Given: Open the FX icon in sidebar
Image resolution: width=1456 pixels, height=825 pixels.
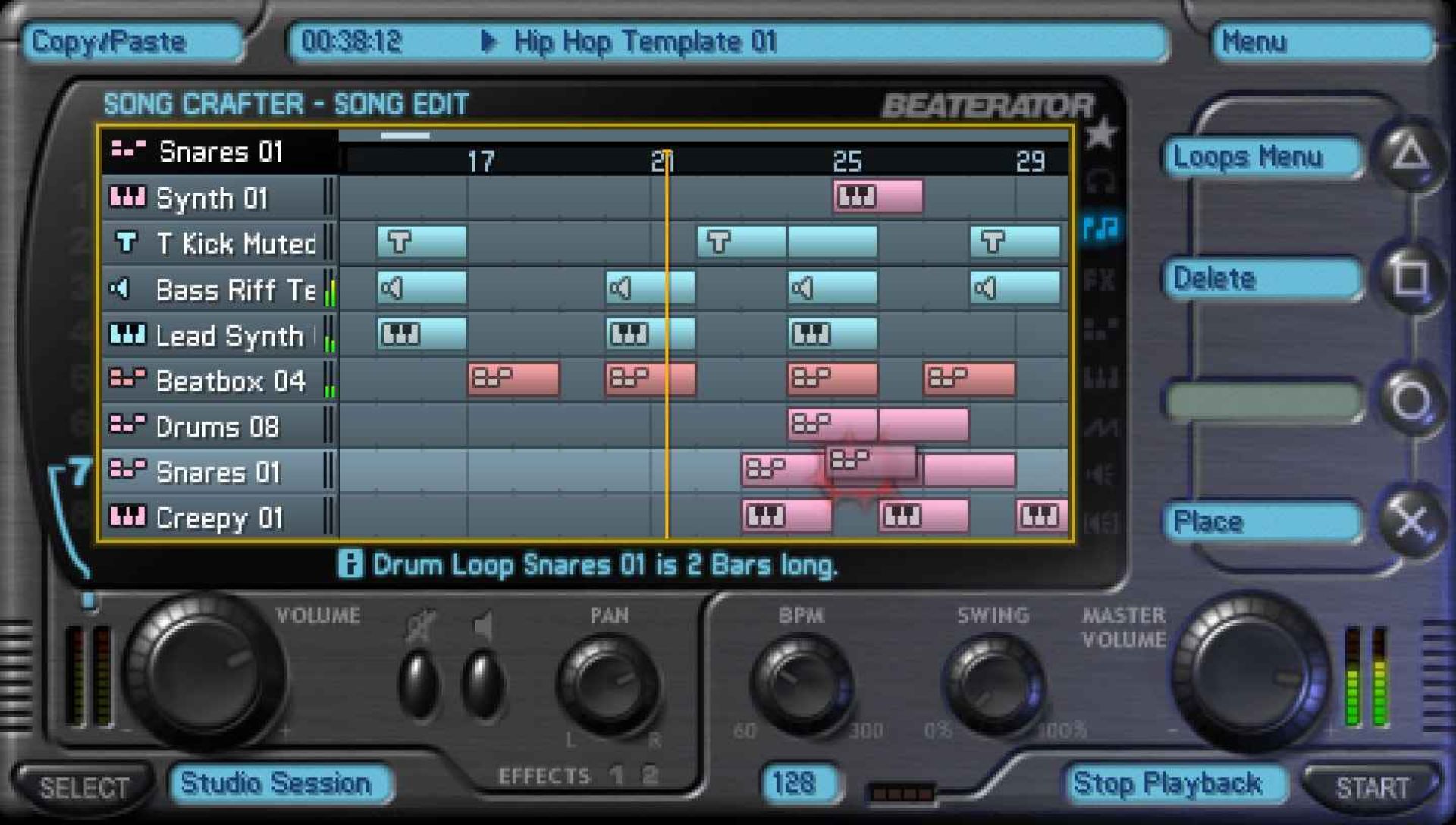Looking at the screenshot, I should click(1100, 280).
